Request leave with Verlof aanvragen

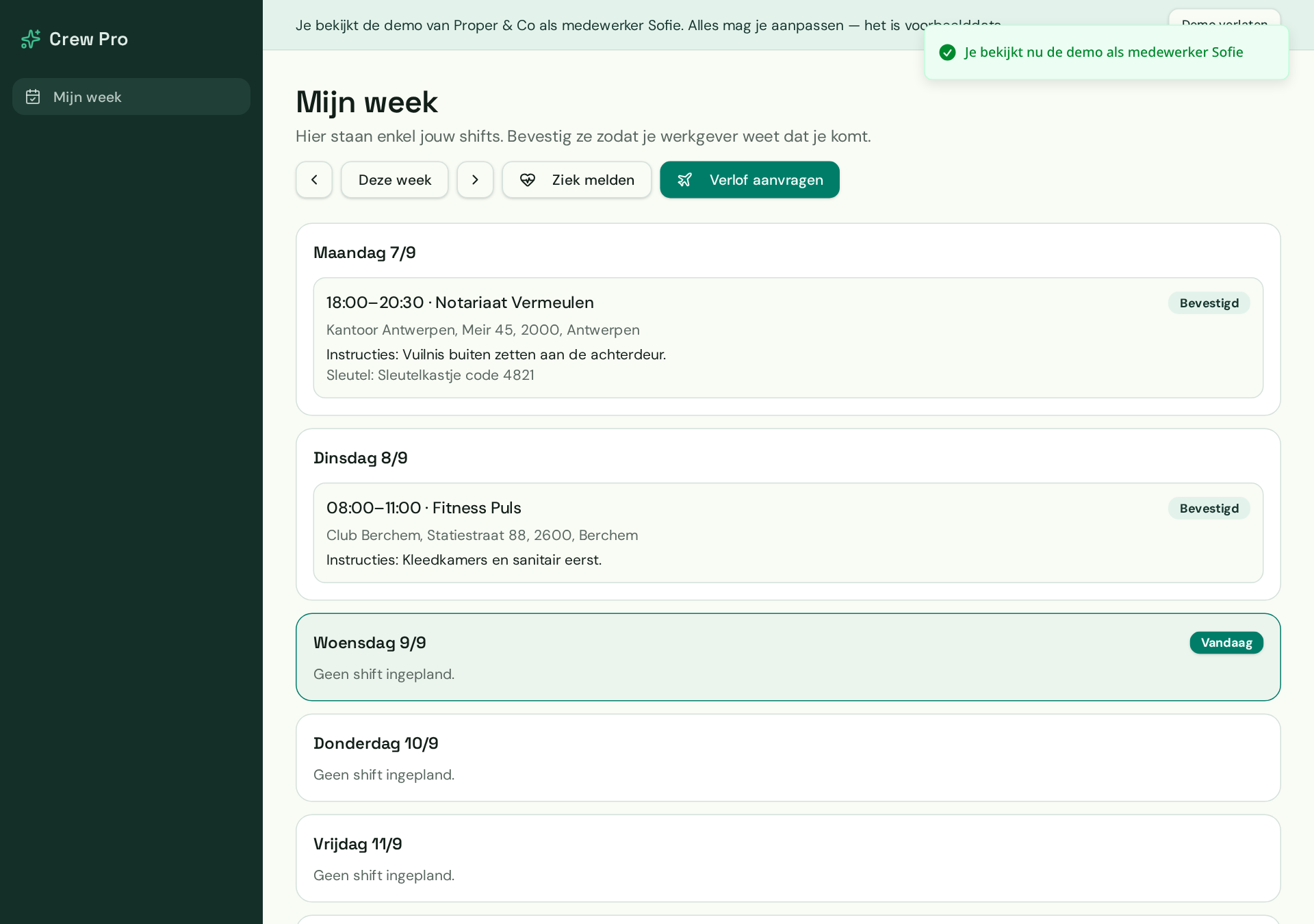[749, 180]
